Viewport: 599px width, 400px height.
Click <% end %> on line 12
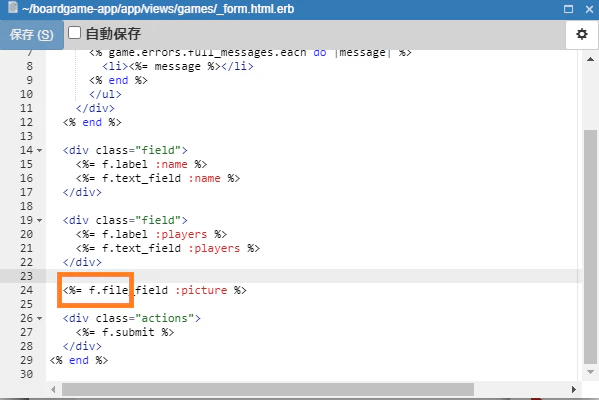(92, 122)
